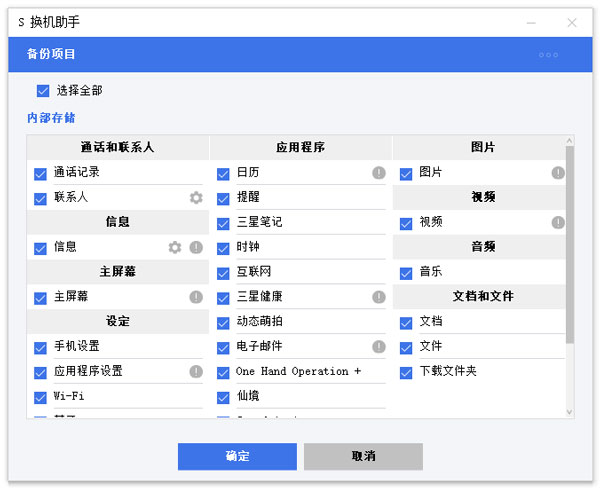
Task: Open the three-dot more options menu
Action: pyautogui.click(x=549, y=55)
